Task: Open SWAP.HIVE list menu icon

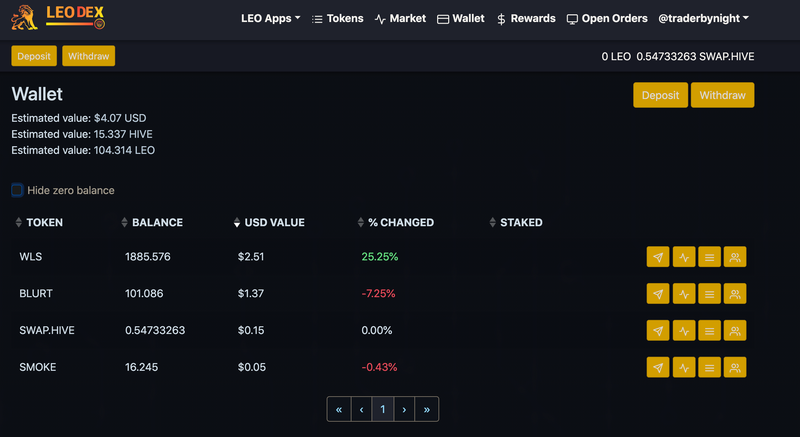Action: [709, 330]
